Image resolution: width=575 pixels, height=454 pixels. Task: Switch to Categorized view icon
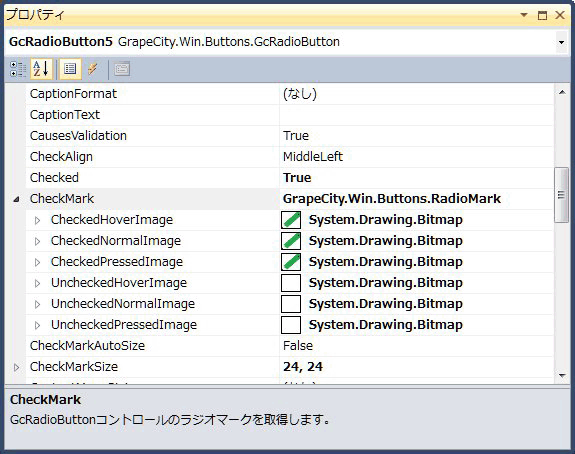18,69
